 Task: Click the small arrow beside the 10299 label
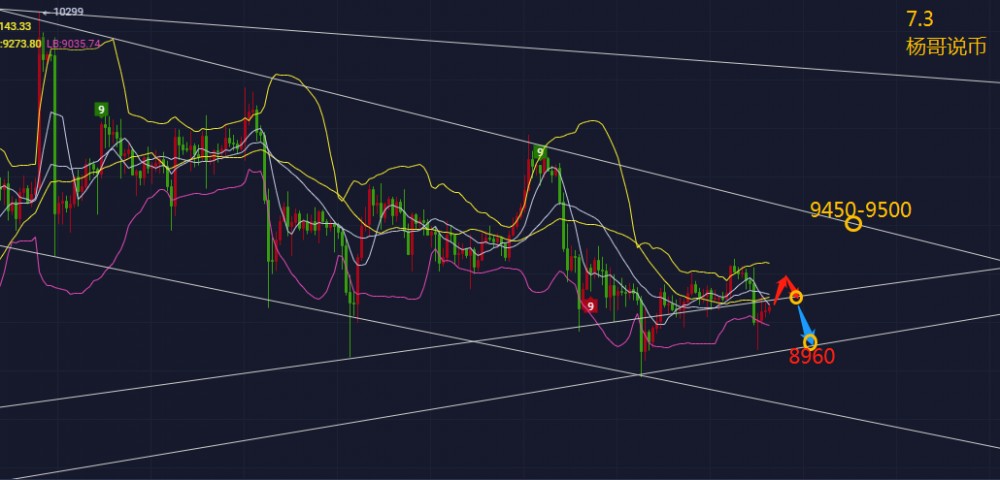pos(46,12)
